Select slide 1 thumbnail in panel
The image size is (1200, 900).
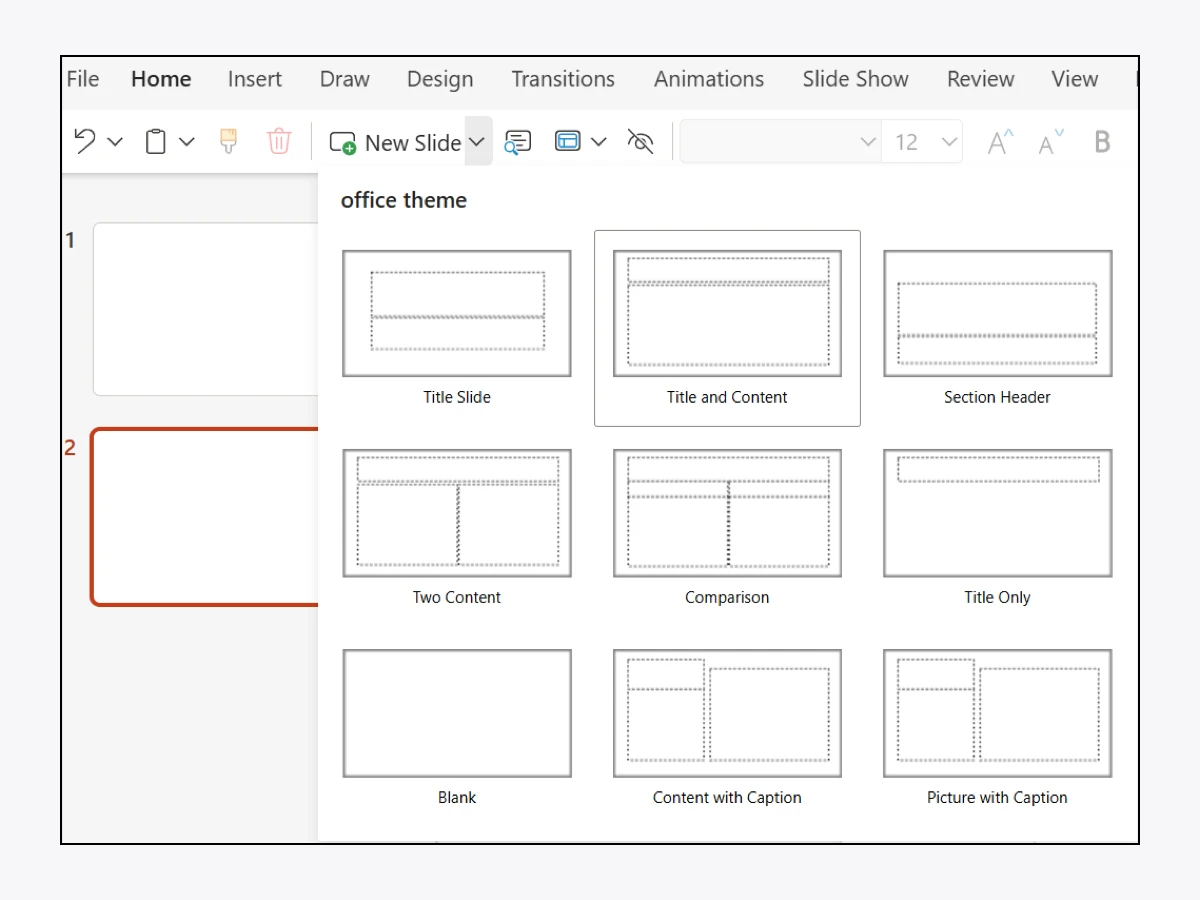205,309
